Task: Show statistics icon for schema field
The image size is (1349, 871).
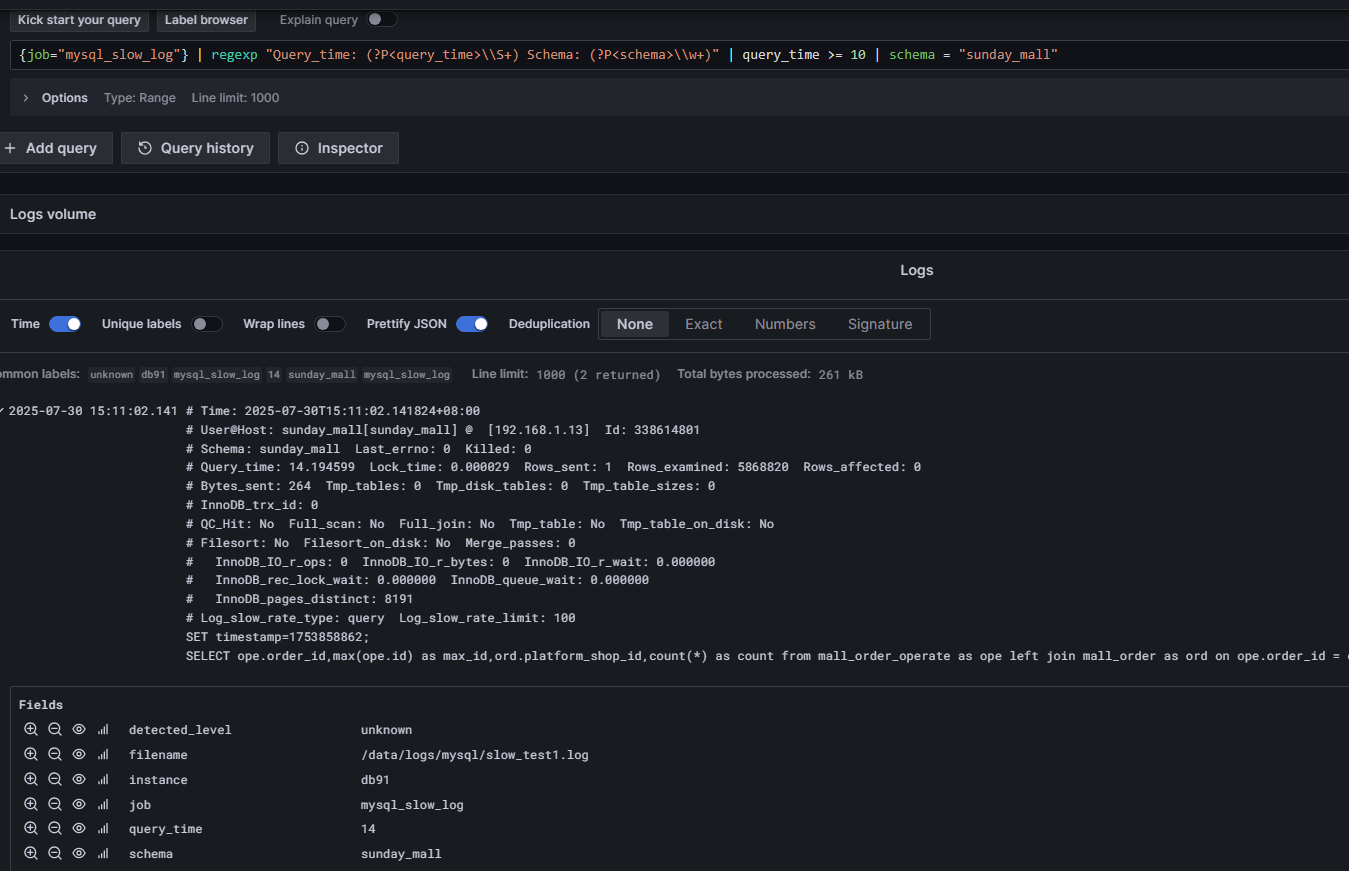Action: [x=103, y=854]
